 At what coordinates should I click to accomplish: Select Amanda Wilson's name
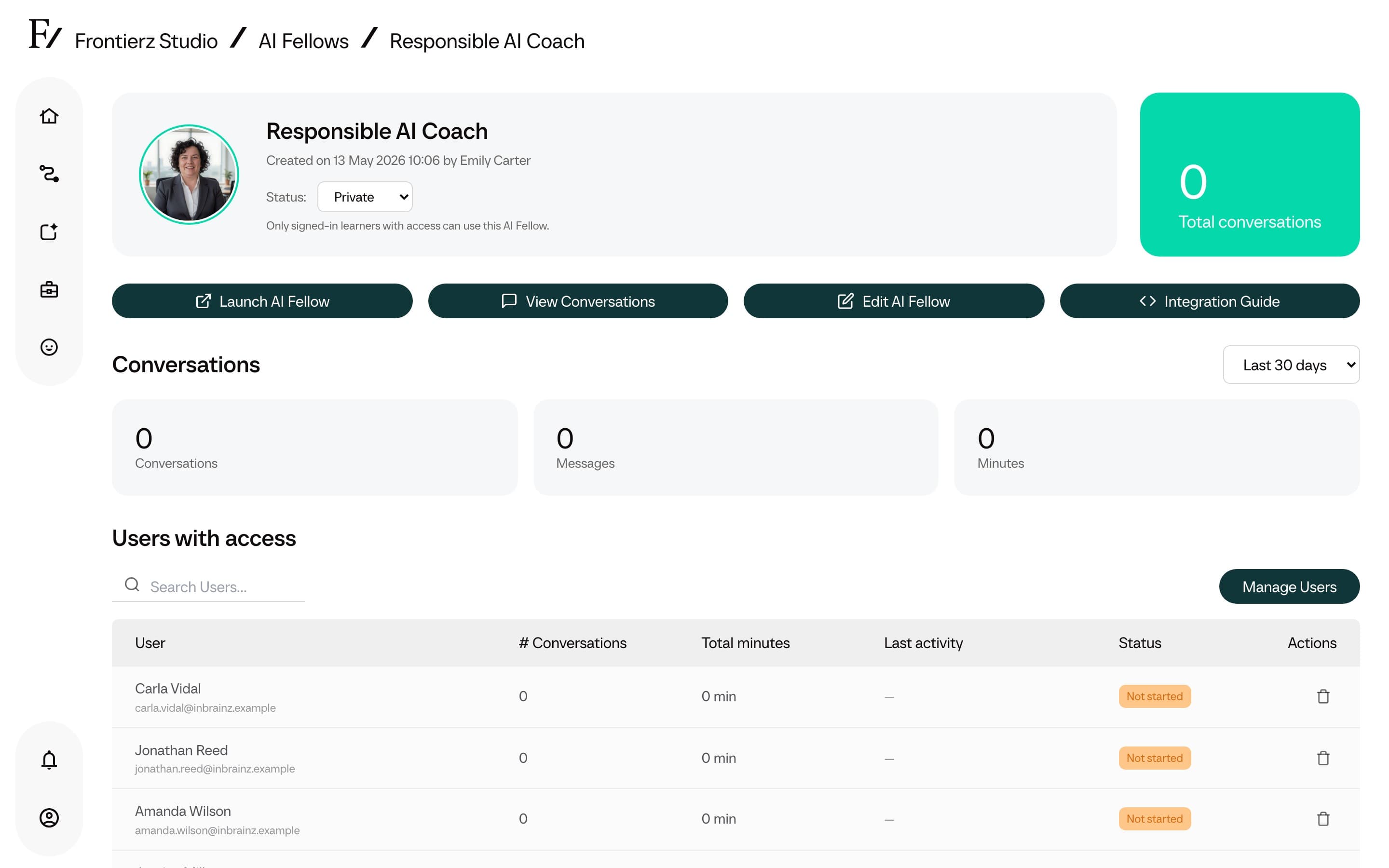[182, 811]
